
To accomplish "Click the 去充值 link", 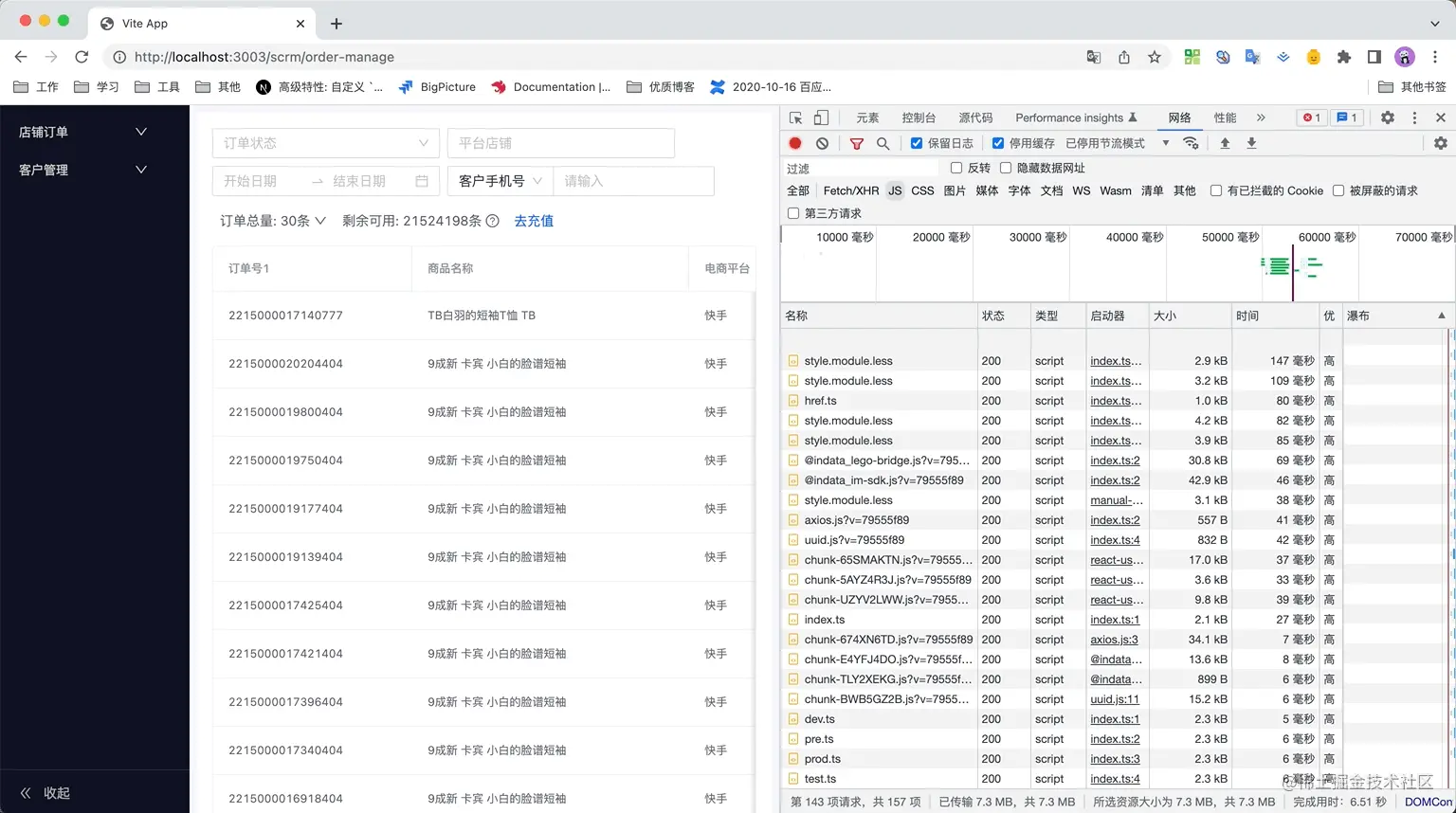I will click(x=534, y=221).
